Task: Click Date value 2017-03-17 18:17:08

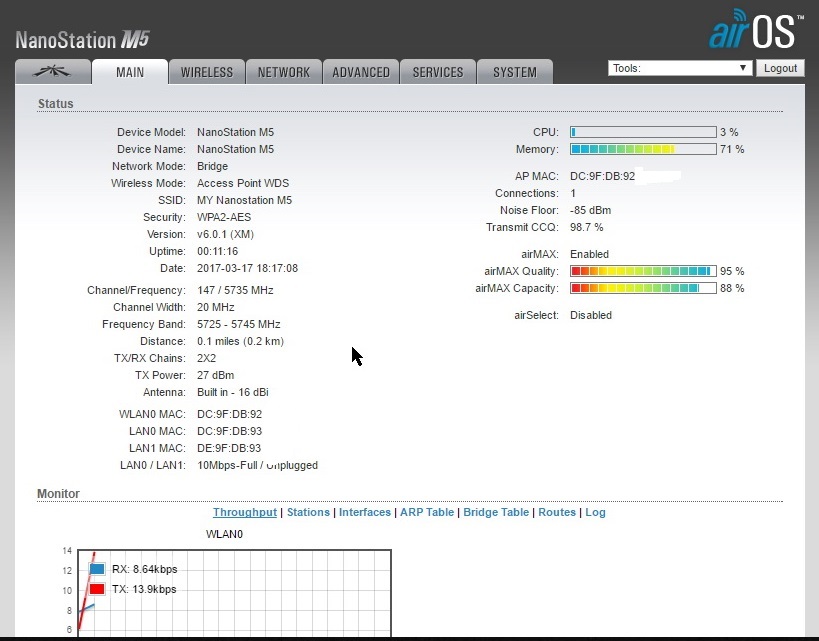Action: coord(248,268)
